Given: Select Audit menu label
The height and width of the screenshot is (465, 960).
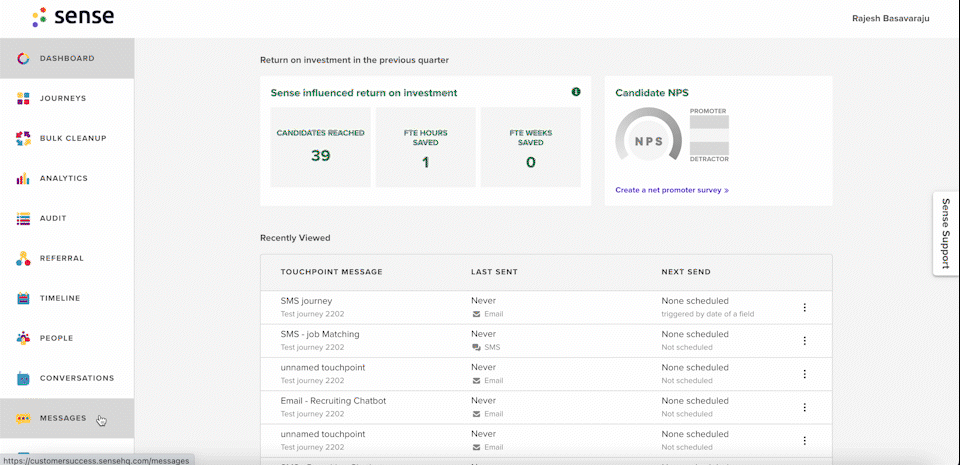Looking at the screenshot, I should click(x=53, y=218).
